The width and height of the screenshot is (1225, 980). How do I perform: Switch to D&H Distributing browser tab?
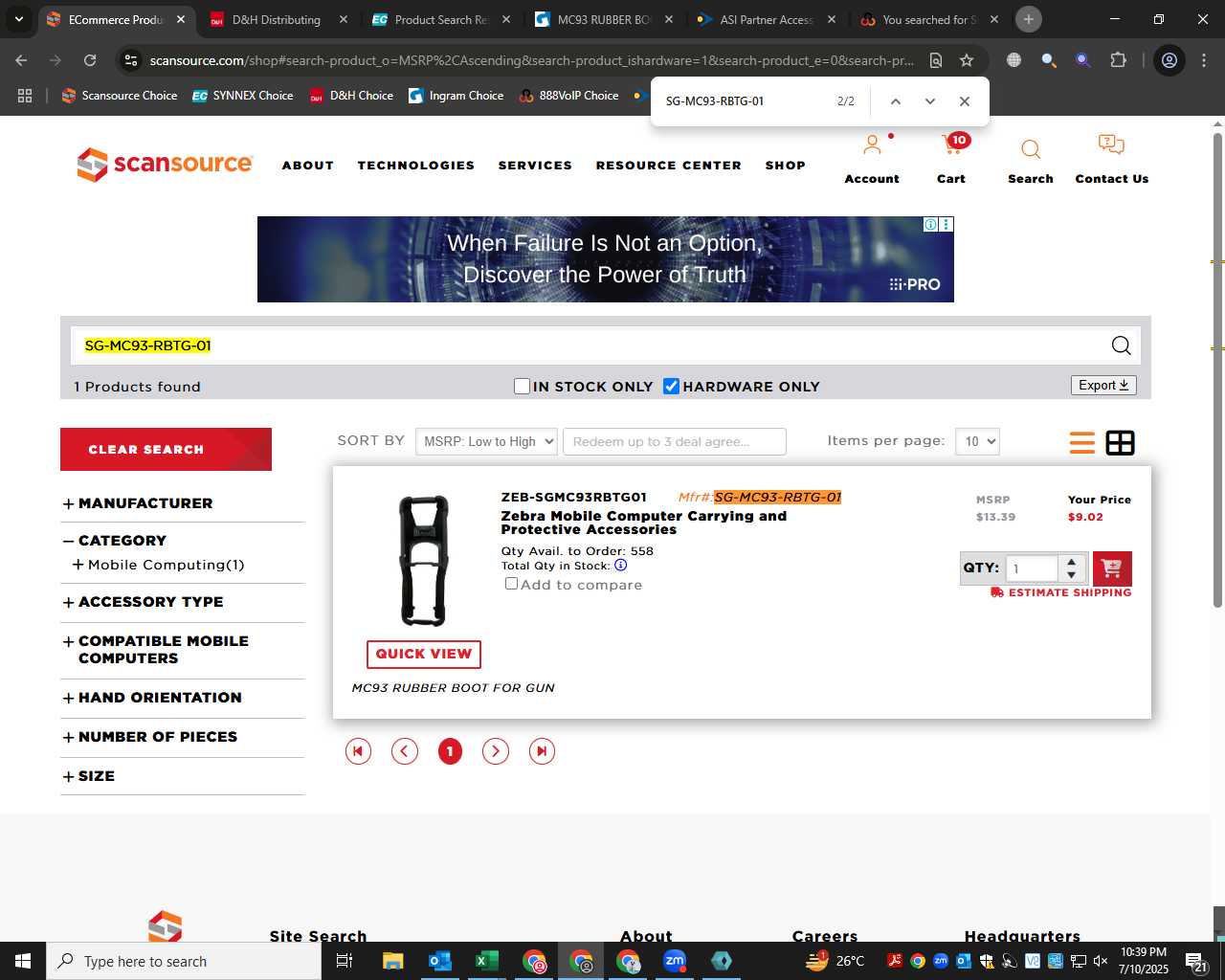[278, 19]
